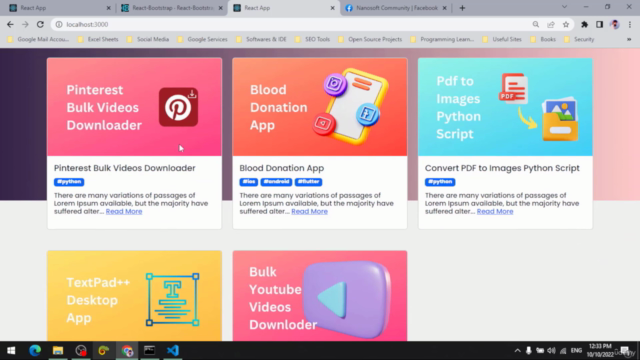640x360 pixels.
Task: Open the Extensions puzzle icon
Action: point(584,24)
